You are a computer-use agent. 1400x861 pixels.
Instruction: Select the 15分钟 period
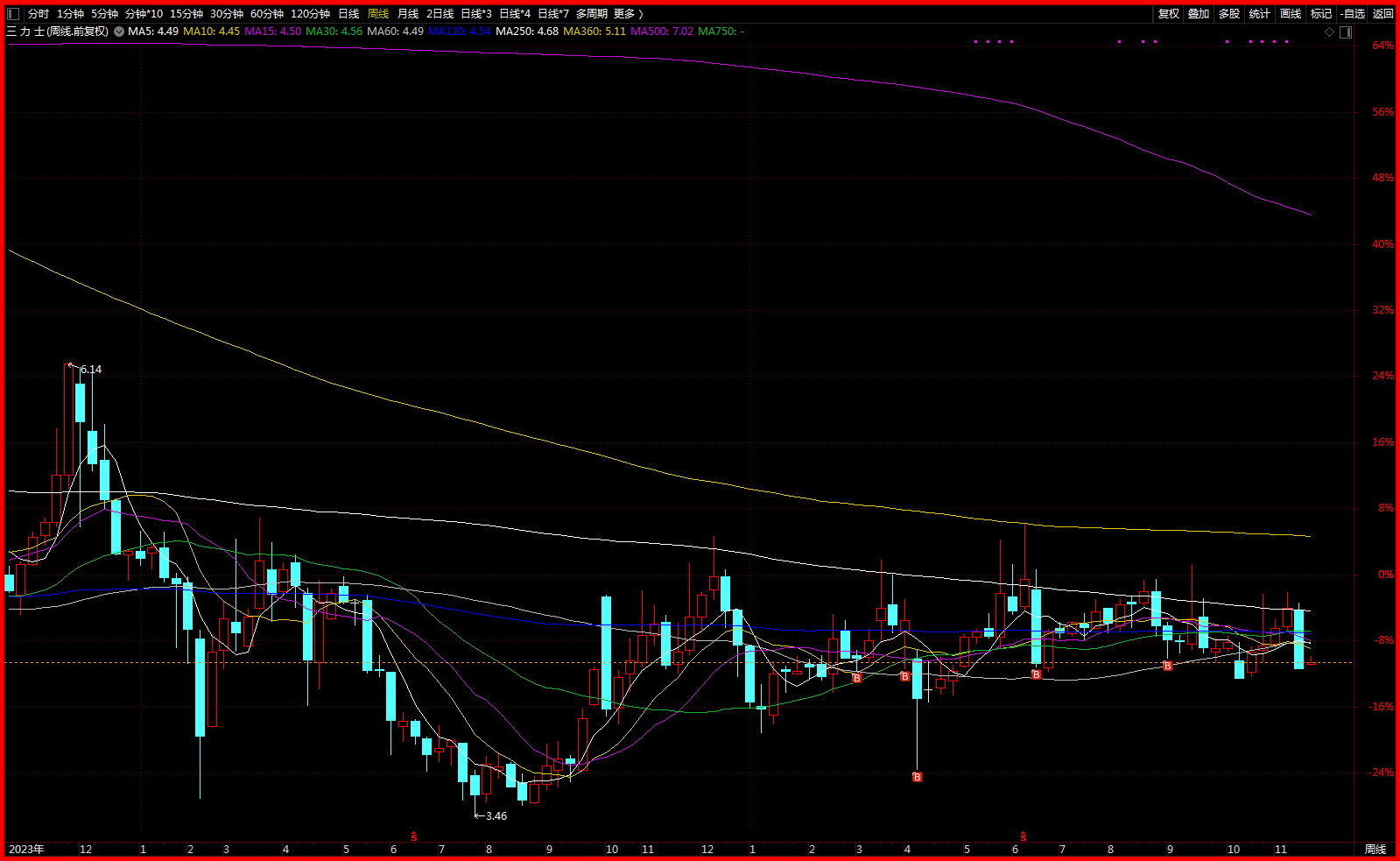pos(186,14)
